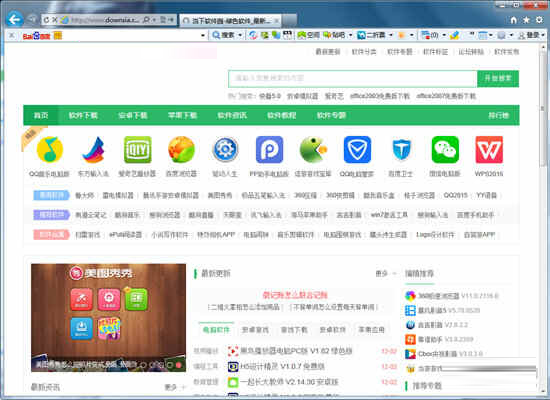
Task: Click the blue category tag label
Action: pyautogui.click(x=51, y=195)
